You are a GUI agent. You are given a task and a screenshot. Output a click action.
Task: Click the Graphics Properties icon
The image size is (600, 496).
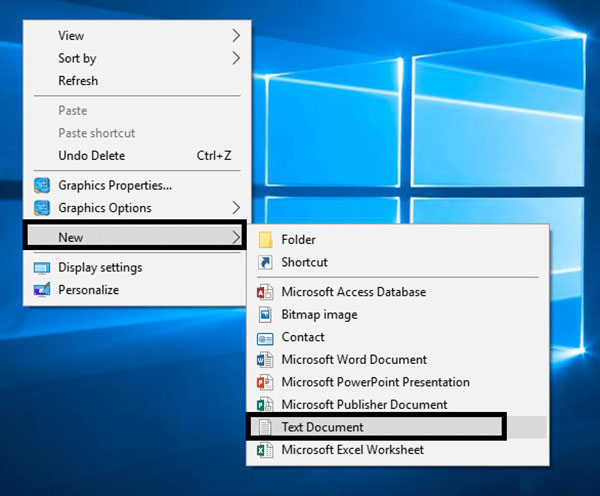tap(42, 186)
